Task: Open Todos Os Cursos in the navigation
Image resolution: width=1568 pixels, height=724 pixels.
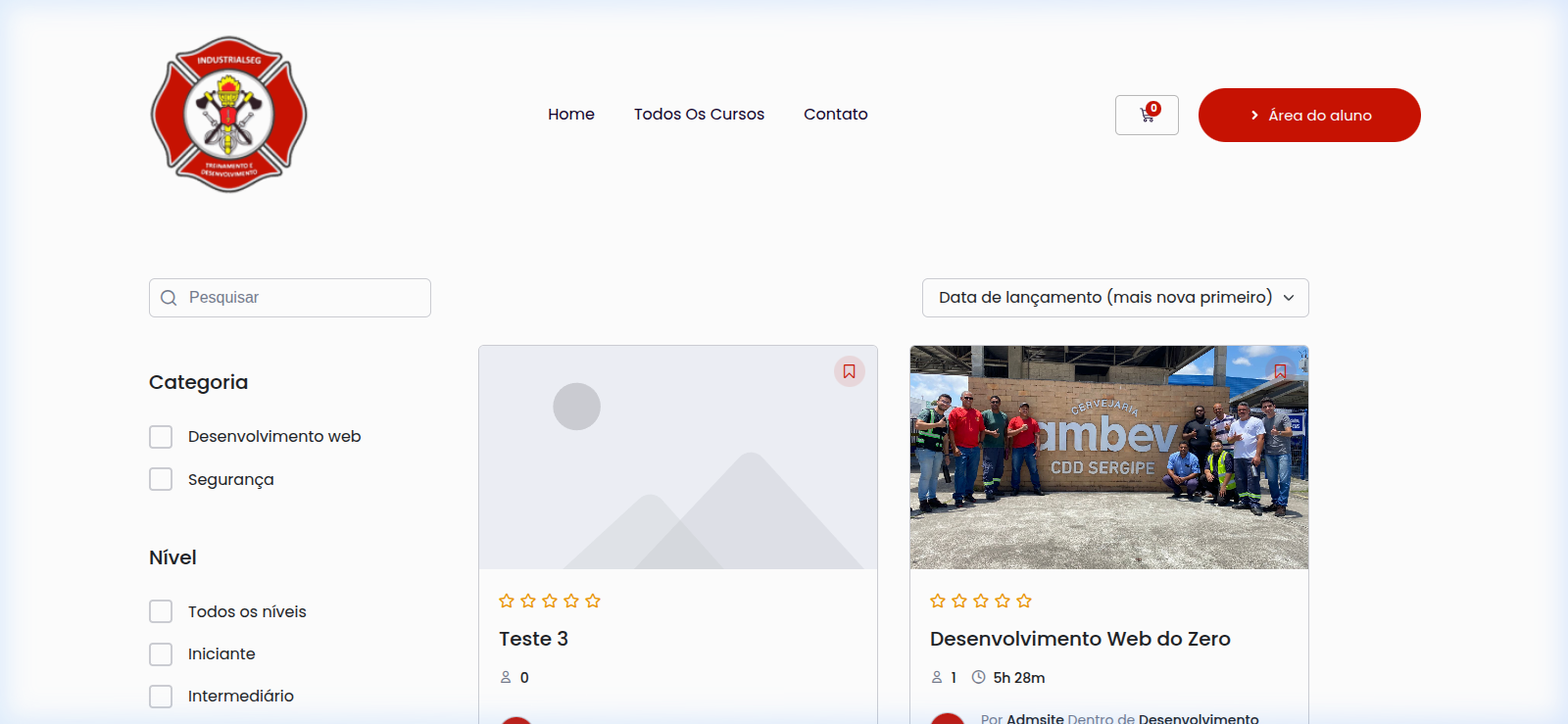Action: [699, 115]
